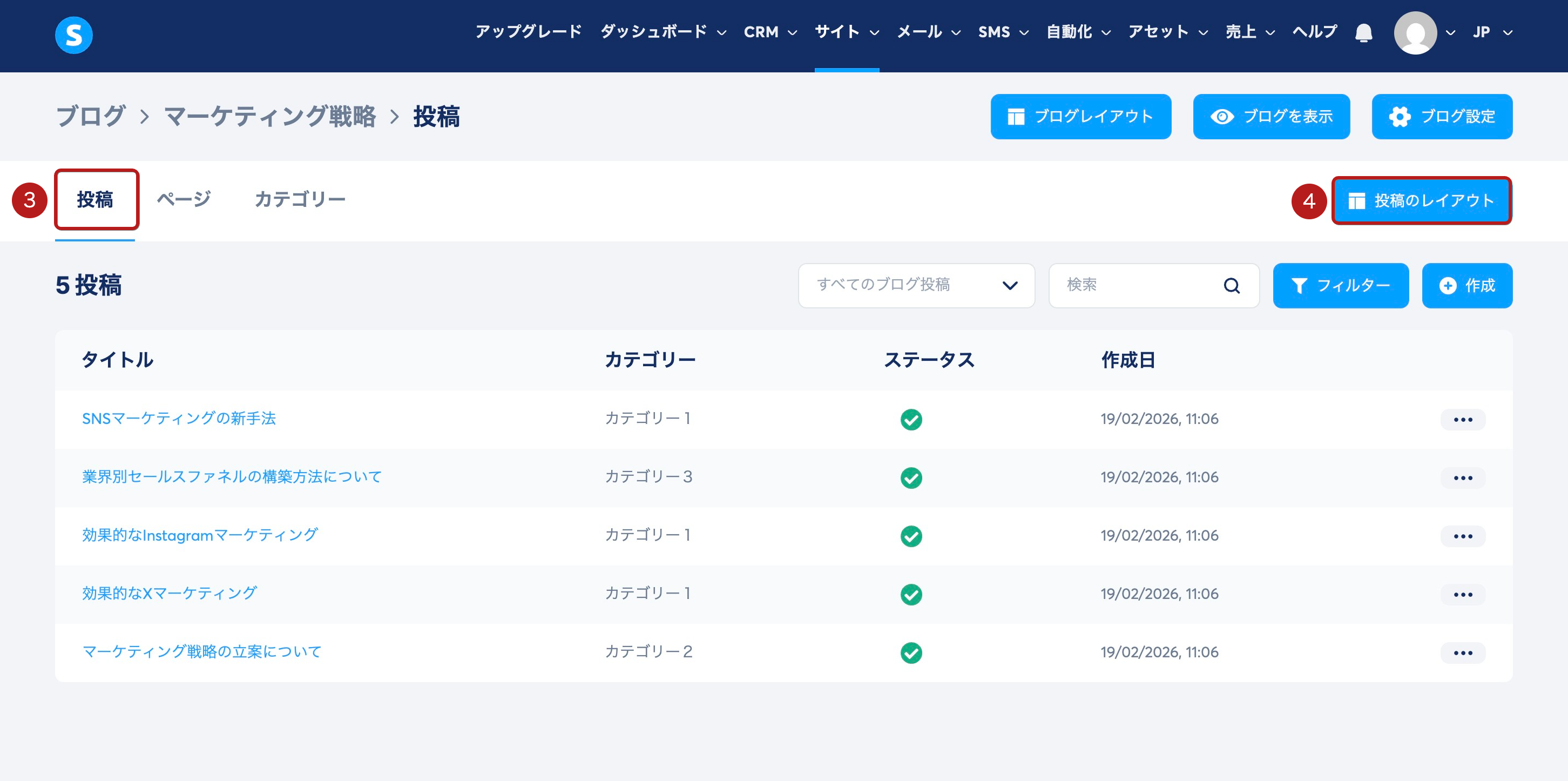Image resolution: width=1568 pixels, height=781 pixels.
Task: Switch to the ページ tab
Action: [183, 200]
